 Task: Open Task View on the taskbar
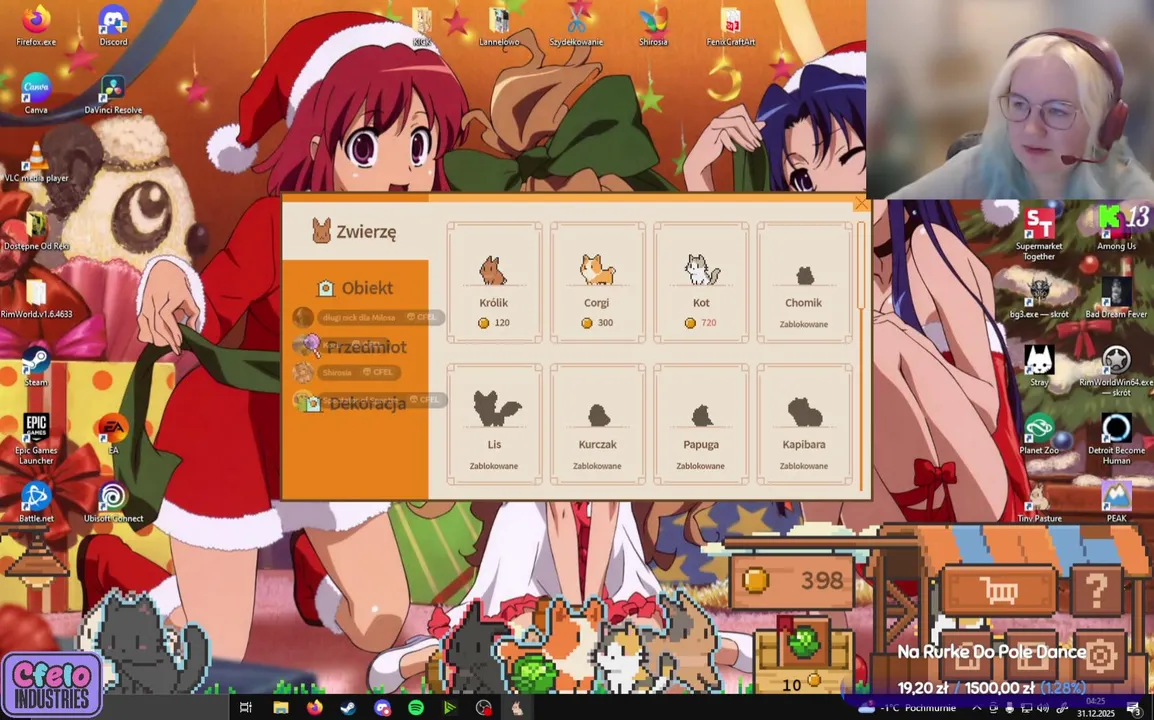(246, 707)
